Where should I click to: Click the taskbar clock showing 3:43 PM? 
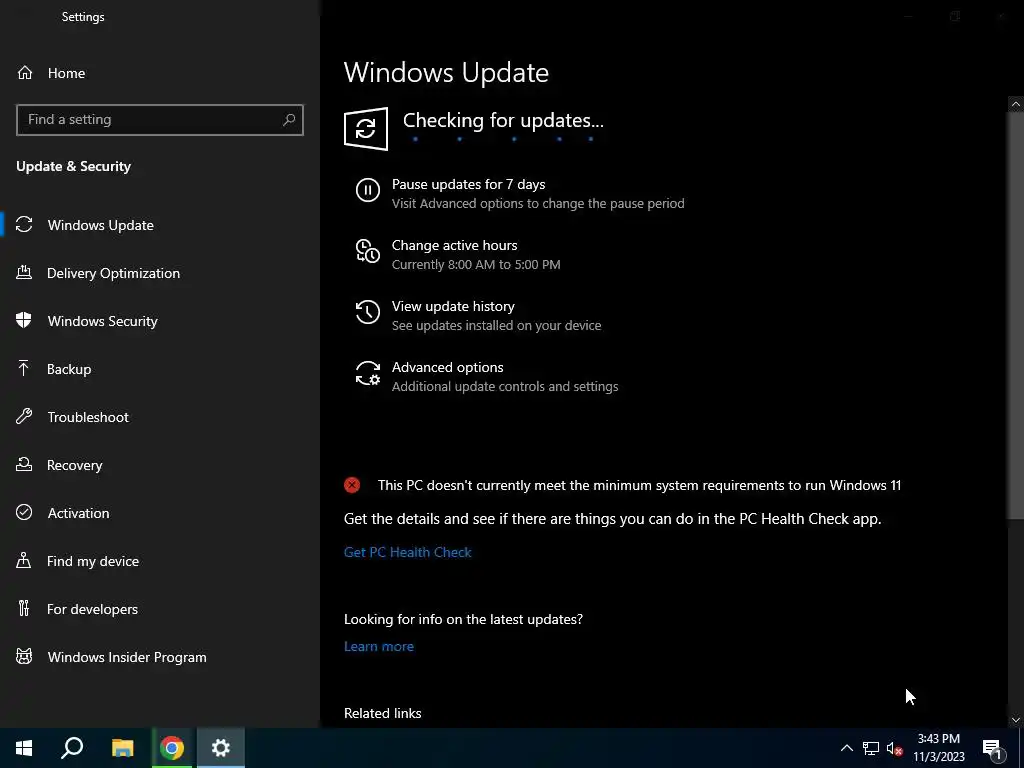pyautogui.click(x=939, y=748)
